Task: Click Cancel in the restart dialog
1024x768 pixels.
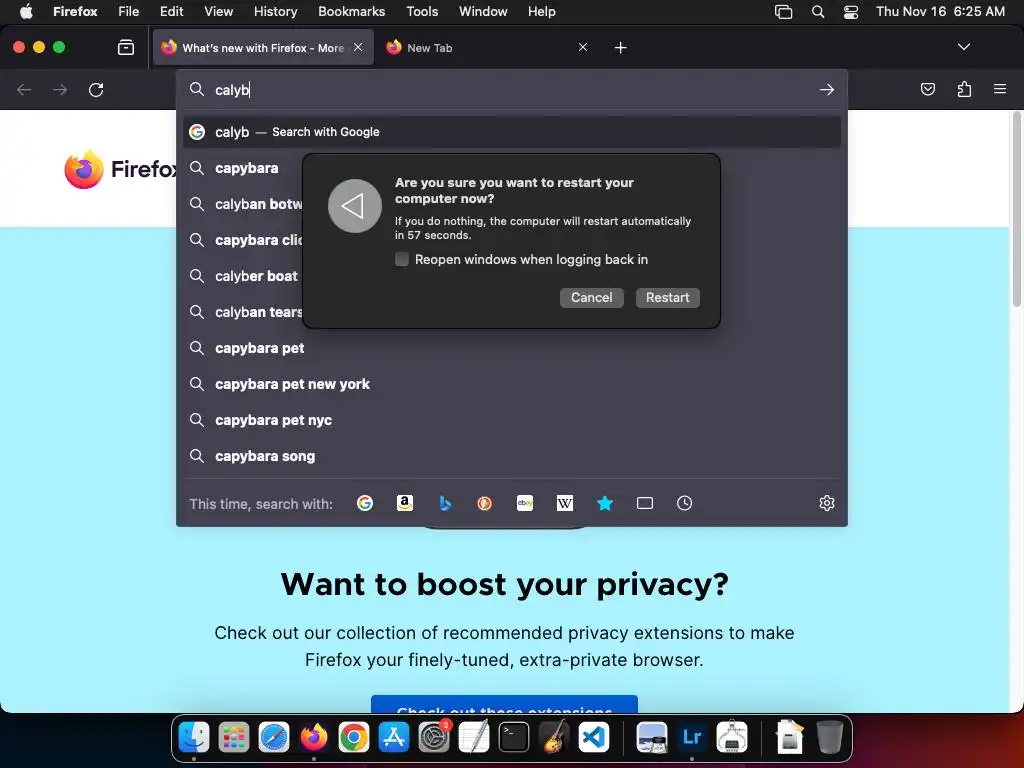Action: click(x=592, y=297)
